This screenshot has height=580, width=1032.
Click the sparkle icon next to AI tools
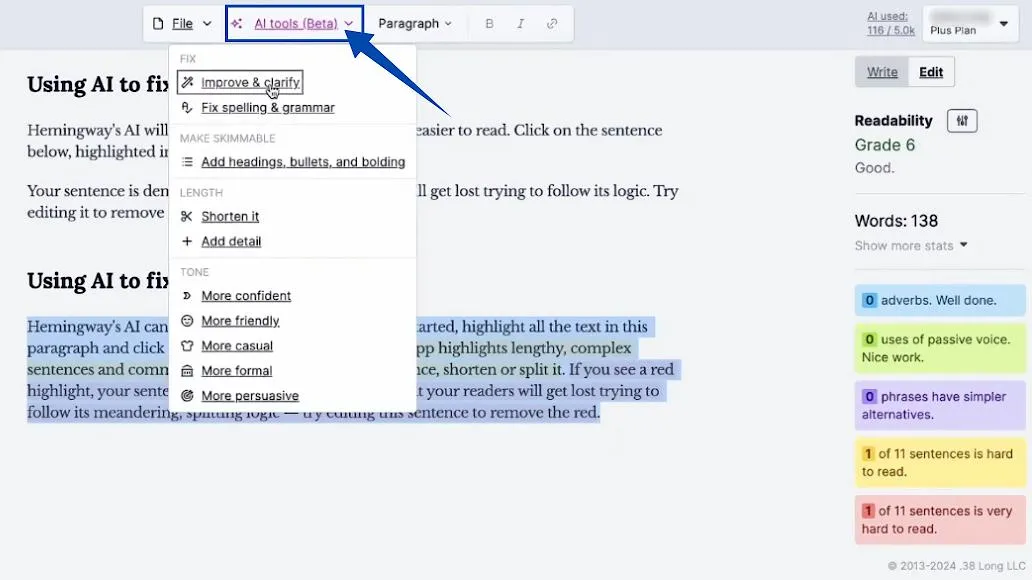pyautogui.click(x=237, y=22)
